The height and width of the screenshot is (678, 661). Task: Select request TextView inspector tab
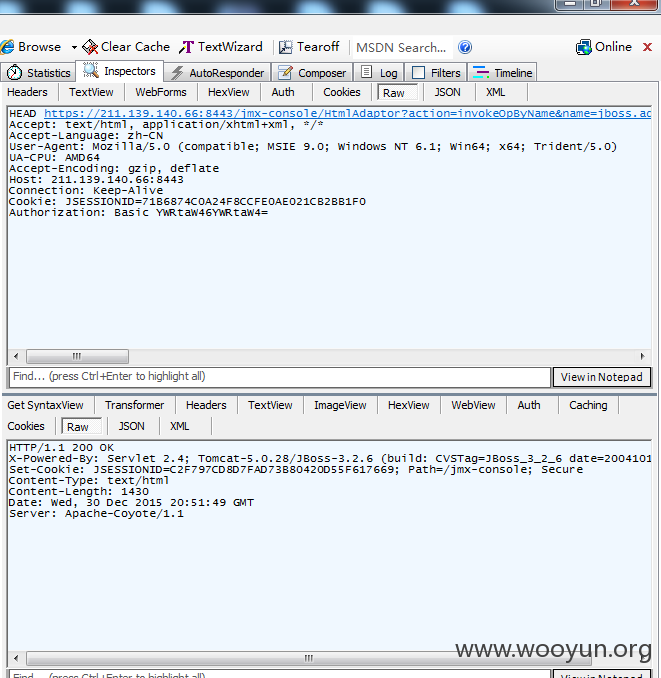coord(91,92)
